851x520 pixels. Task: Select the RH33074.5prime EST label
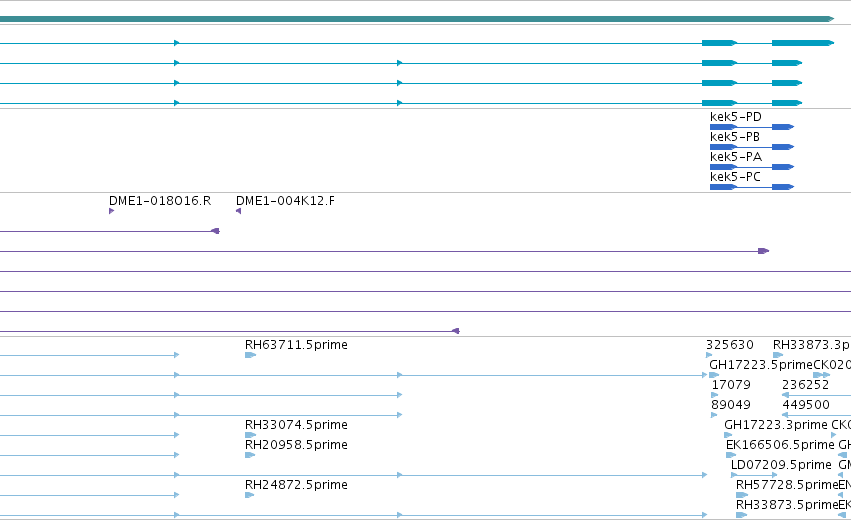[296, 425]
